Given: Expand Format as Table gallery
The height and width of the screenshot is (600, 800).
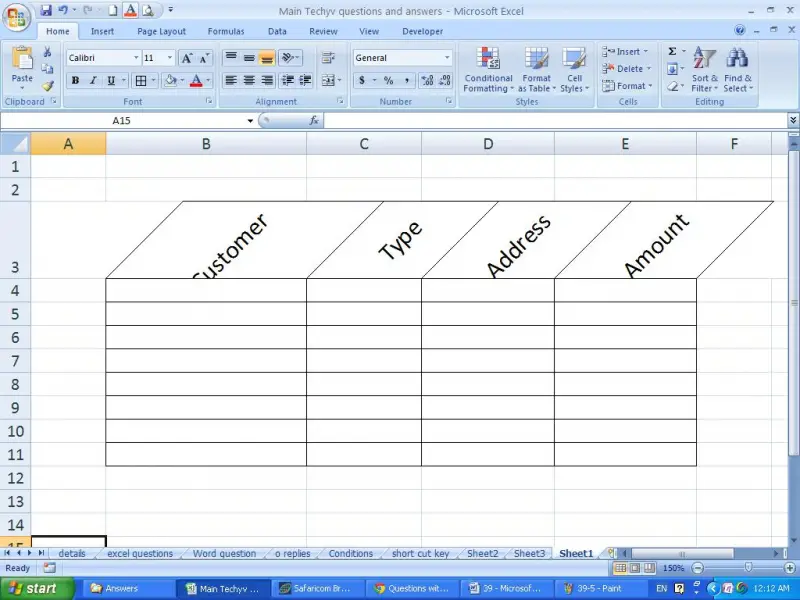Looking at the screenshot, I should pos(537,70).
